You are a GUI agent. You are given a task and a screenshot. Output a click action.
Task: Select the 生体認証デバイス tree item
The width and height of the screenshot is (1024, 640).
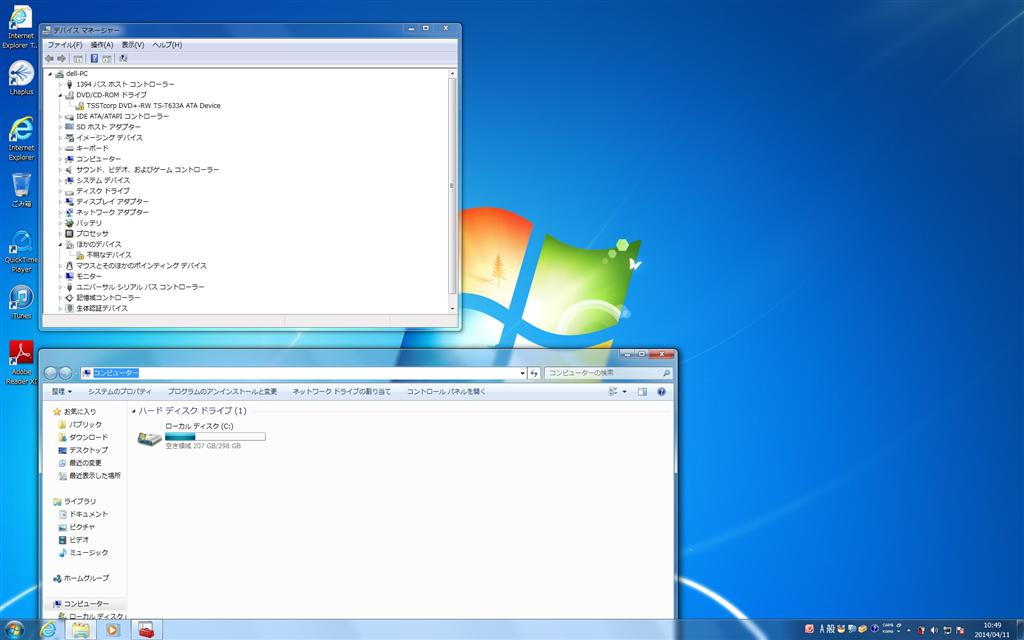coord(102,308)
